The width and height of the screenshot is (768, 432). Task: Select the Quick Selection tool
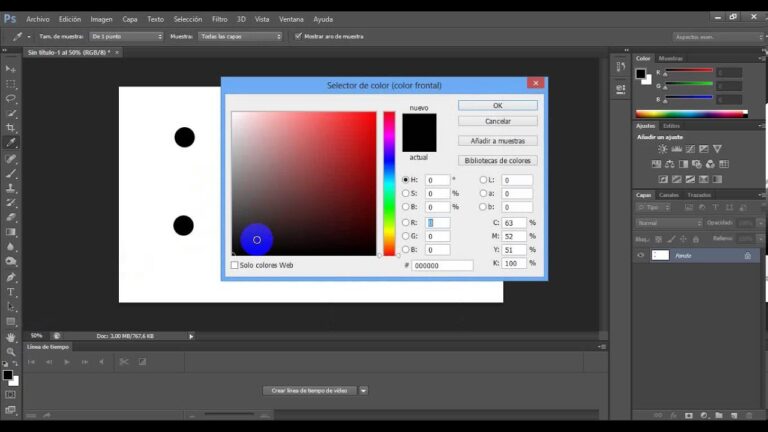click(10, 113)
